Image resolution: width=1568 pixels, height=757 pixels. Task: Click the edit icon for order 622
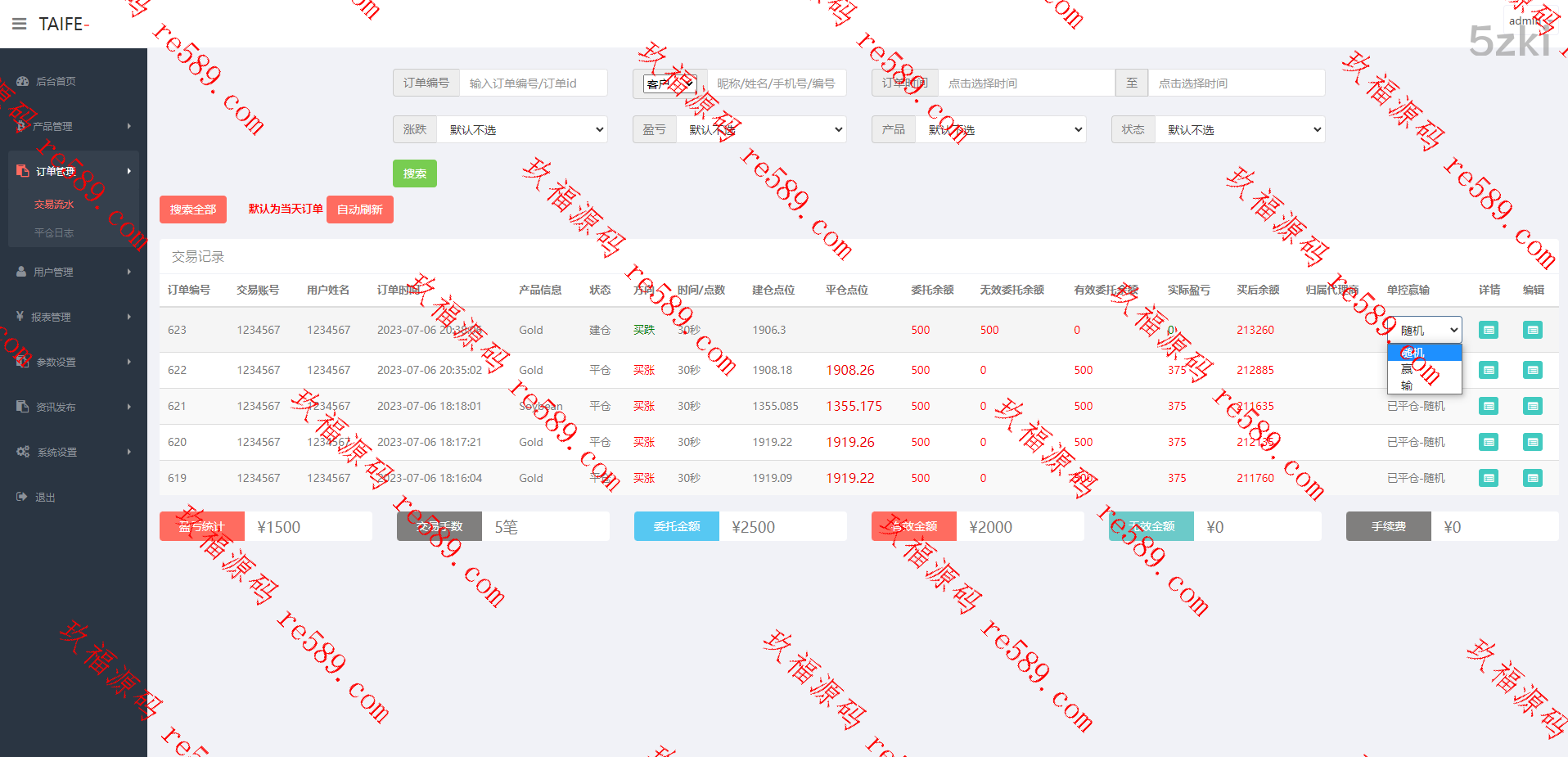click(1533, 370)
